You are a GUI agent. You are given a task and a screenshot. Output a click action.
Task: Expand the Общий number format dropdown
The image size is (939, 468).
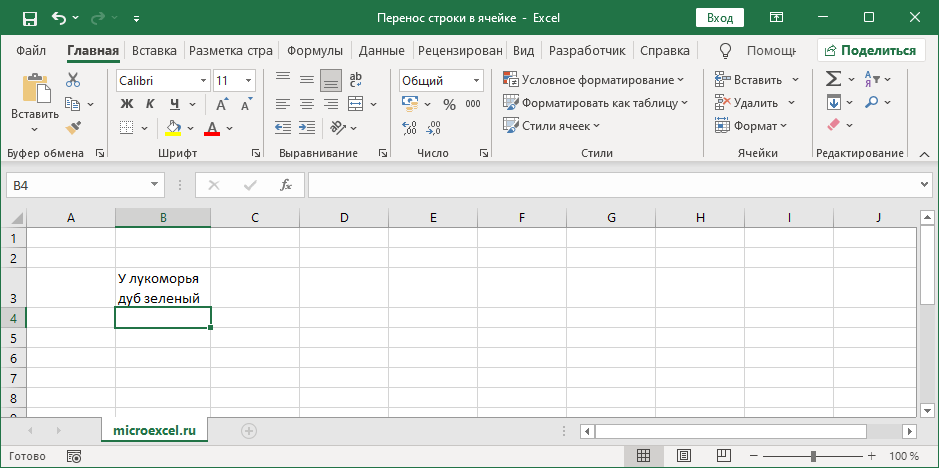click(476, 80)
